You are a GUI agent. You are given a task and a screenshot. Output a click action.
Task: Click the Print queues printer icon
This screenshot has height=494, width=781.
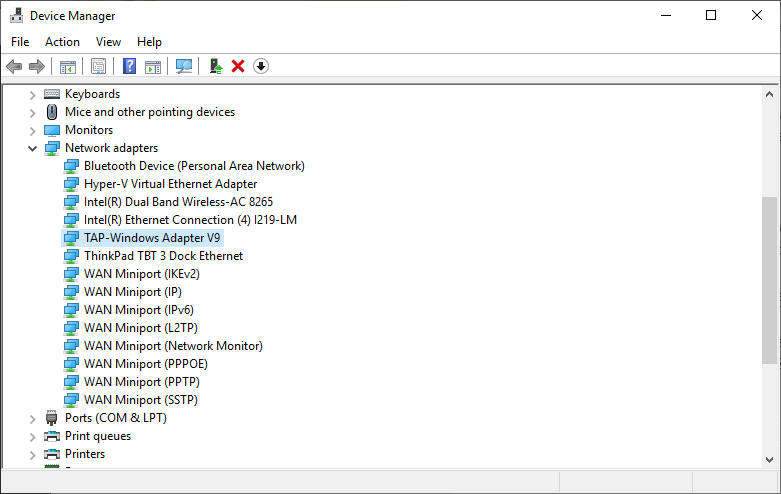pyautogui.click(x=52, y=436)
